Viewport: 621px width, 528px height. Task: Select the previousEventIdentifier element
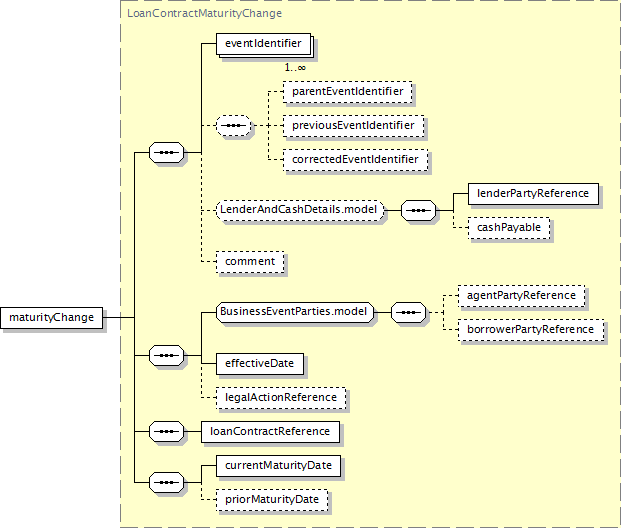tap(354, 126)
